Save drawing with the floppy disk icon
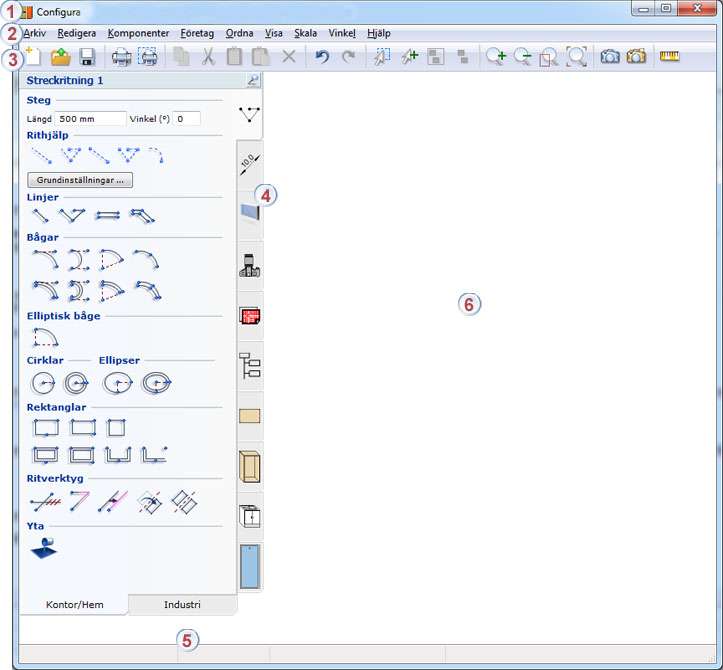This screenshot has width=723, height=670. click(87, 57)
